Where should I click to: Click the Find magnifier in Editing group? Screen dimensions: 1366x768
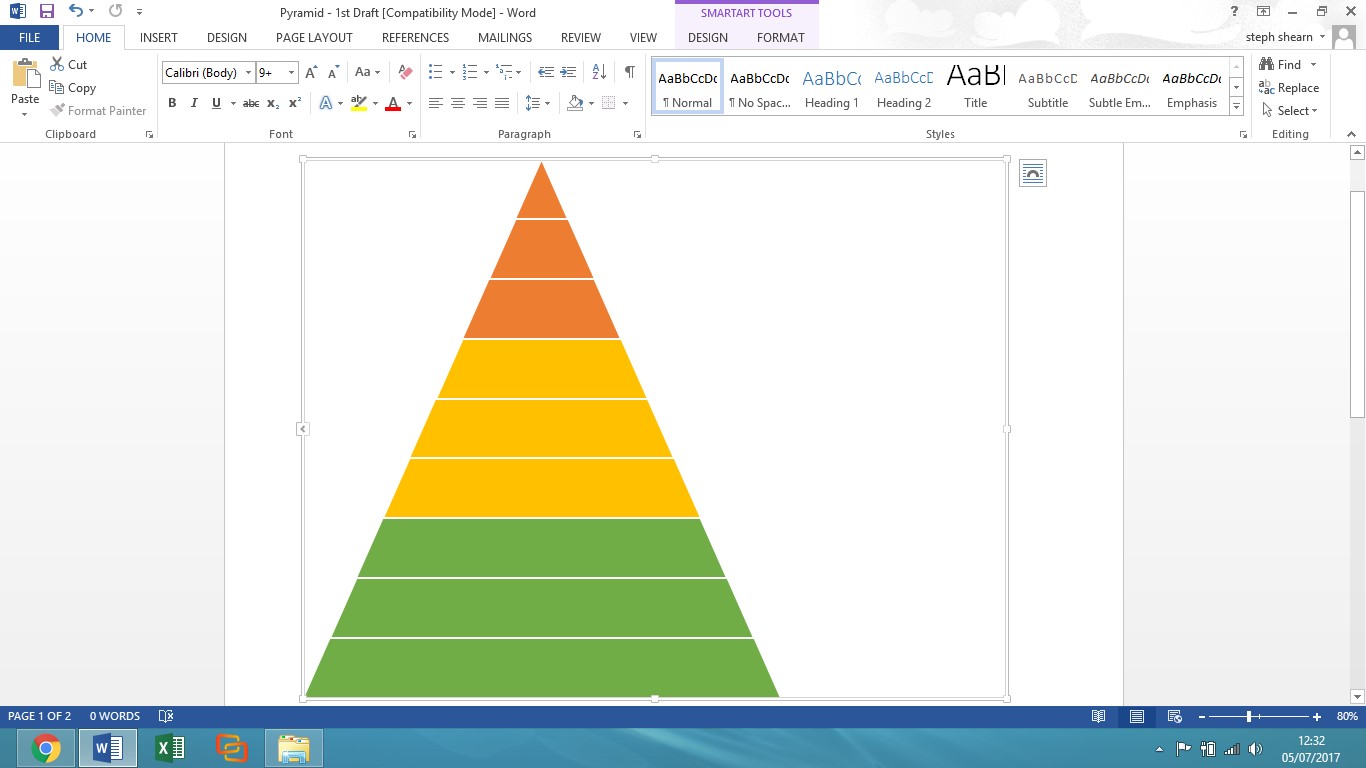pyautogui.click(x=1267, y=64)
